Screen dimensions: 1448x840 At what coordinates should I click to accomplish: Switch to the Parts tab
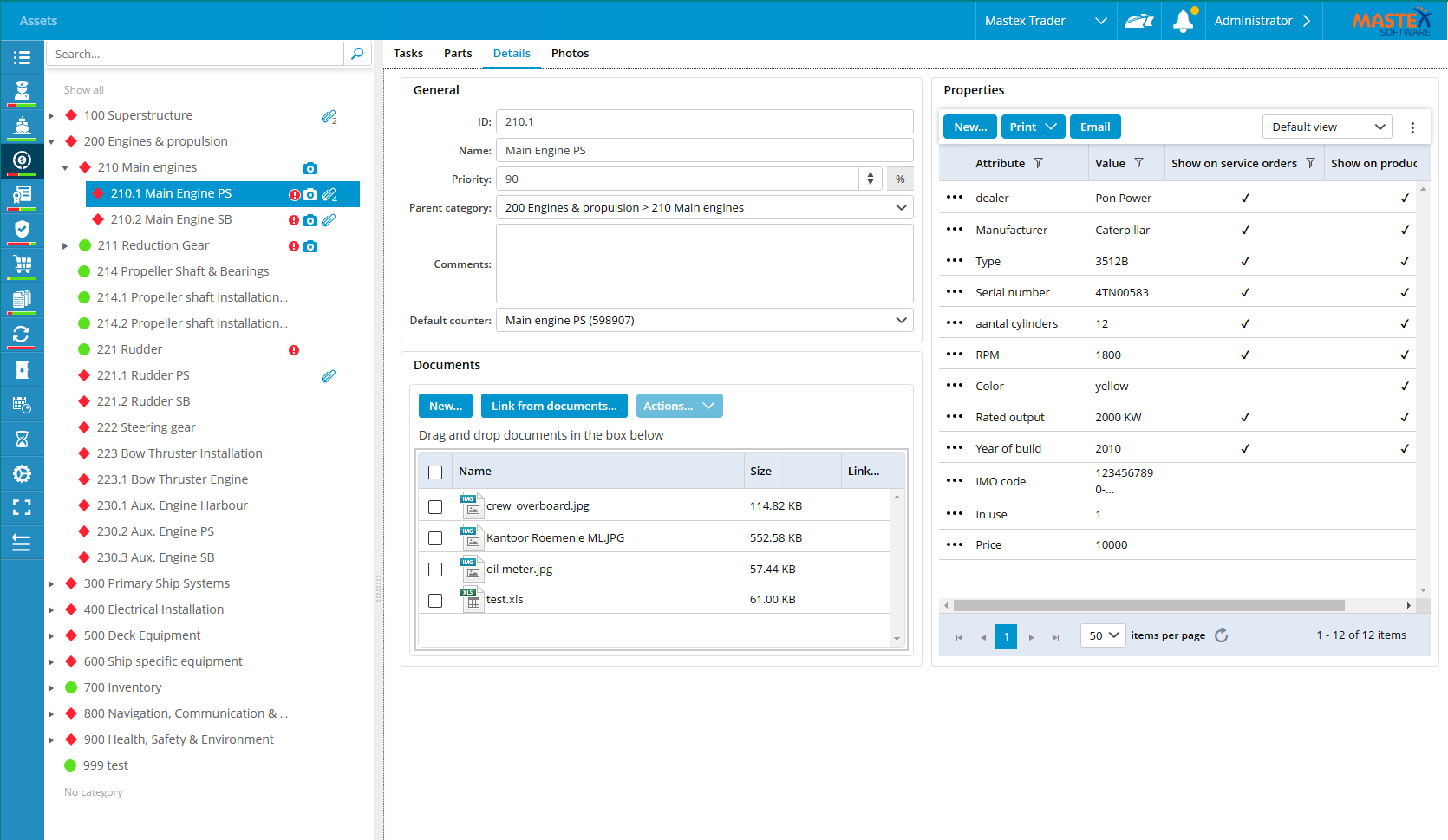coord(458,53)
